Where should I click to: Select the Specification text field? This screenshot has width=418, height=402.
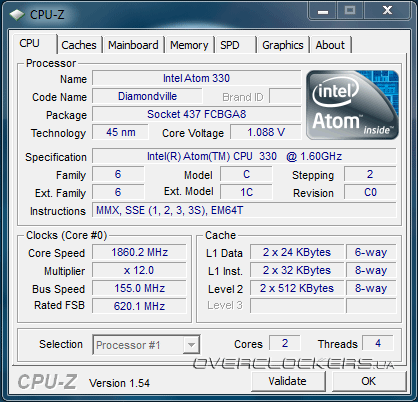(x=244, y=156)
